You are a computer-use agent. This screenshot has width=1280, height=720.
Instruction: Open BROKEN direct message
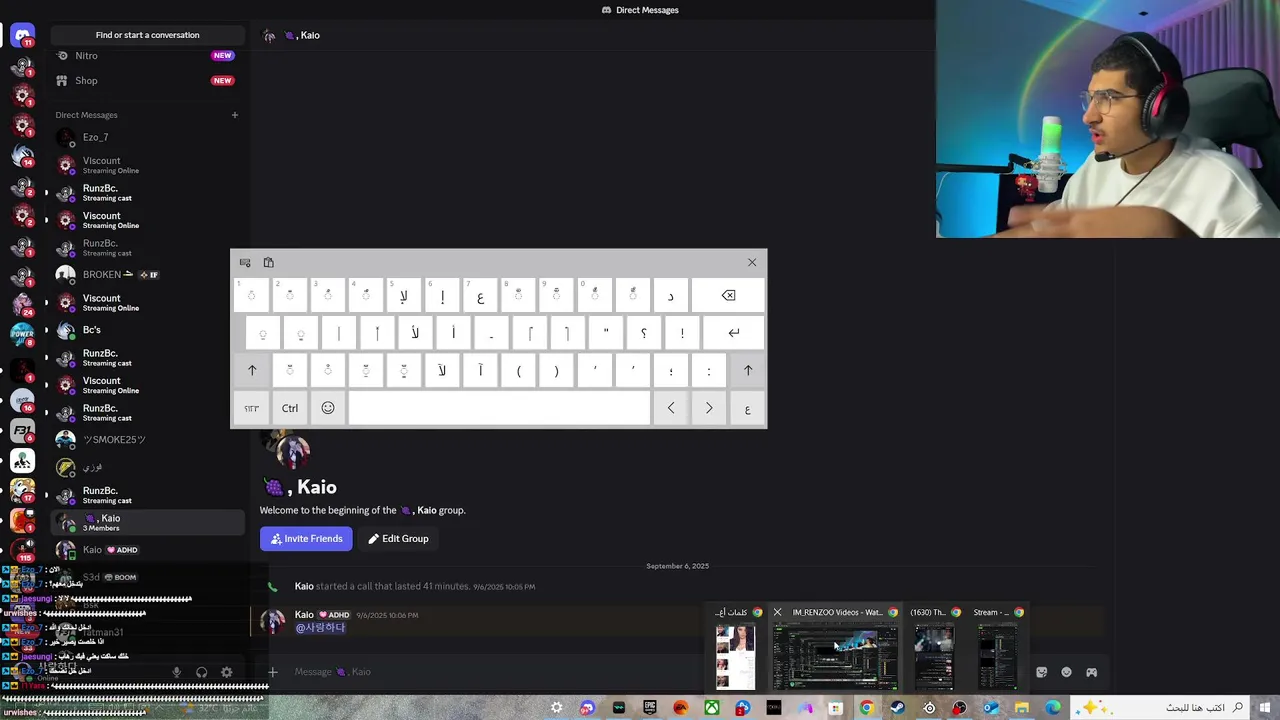(147, 274)
